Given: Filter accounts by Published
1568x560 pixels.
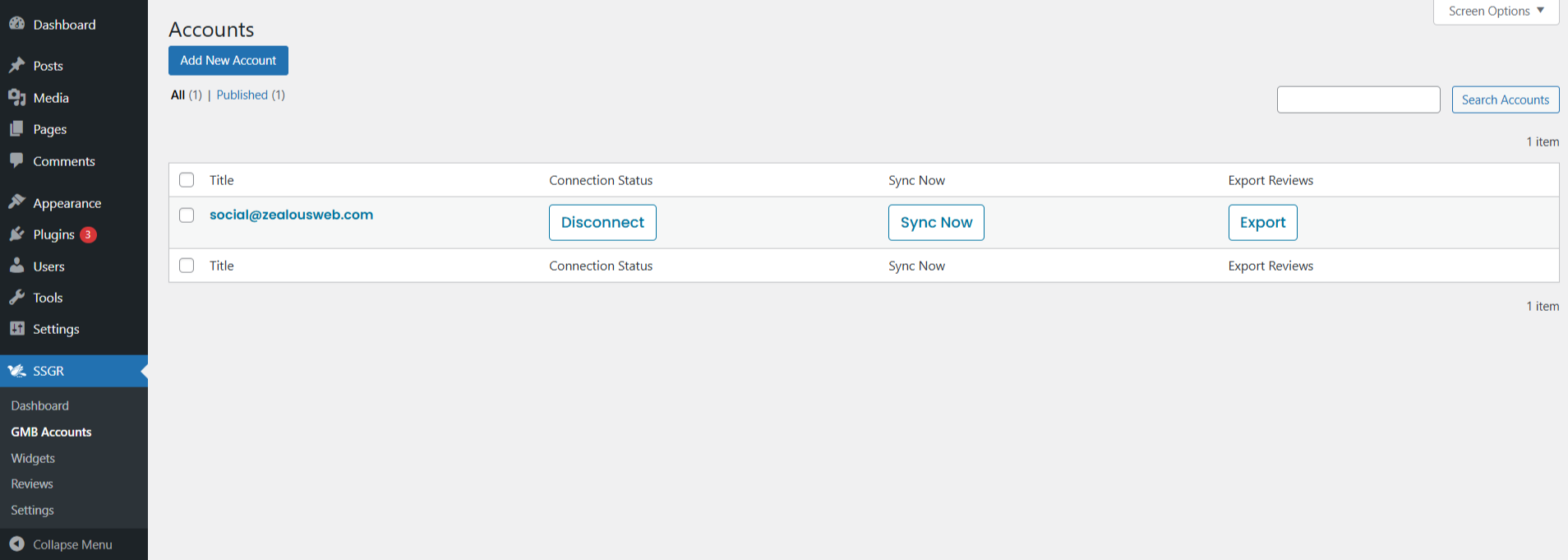Looking at the screenshot, I should point(242,95).
